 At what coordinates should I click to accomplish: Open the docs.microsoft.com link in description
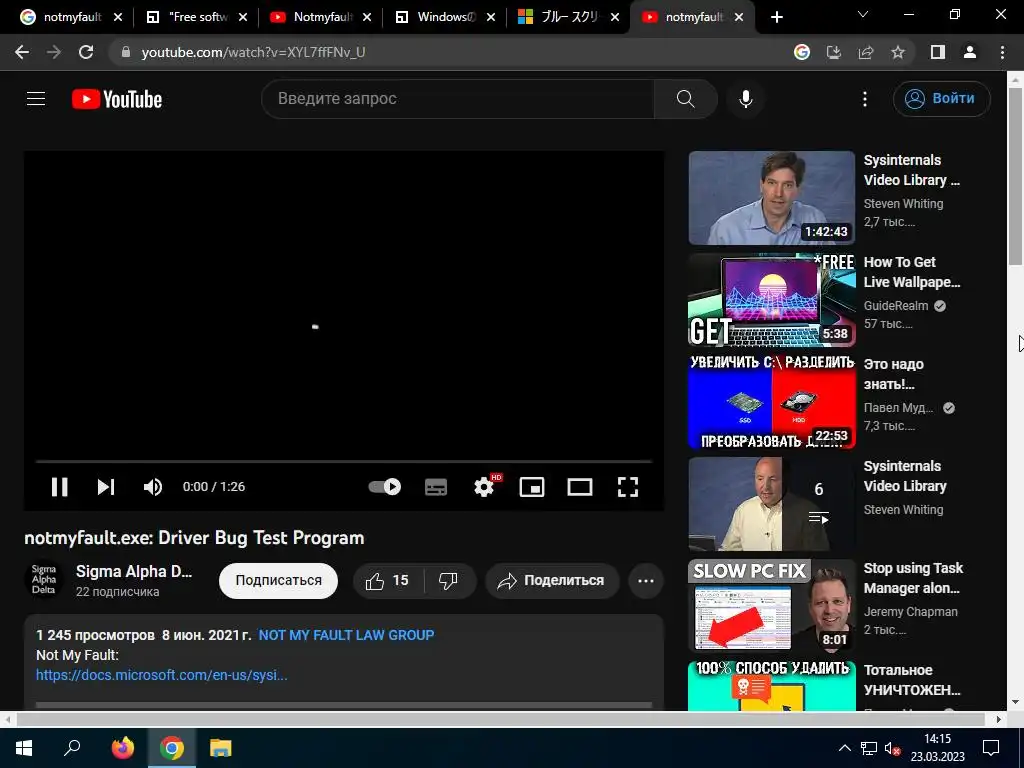click(161, 675)
